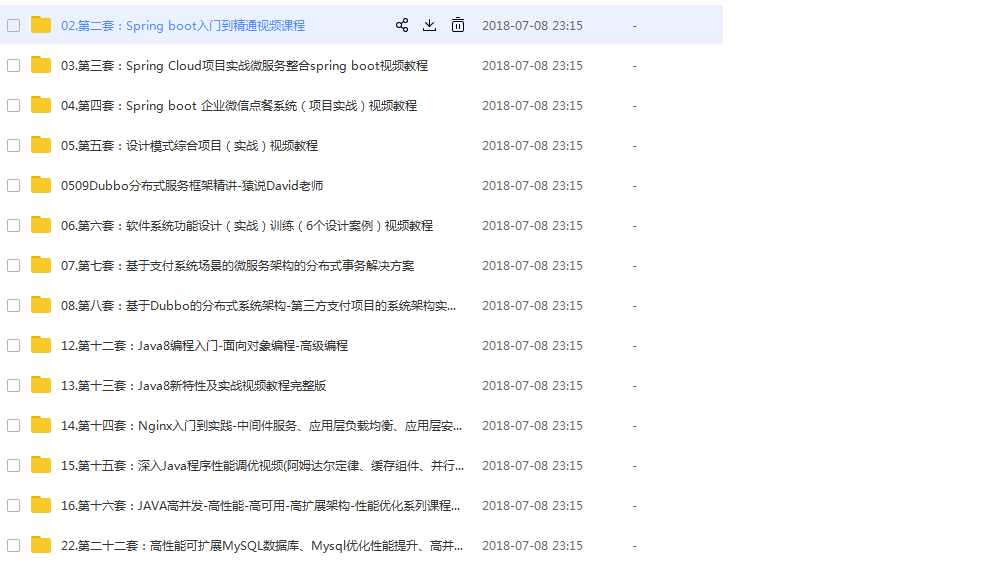Image resolution: width=987 pixels, height=565 pixels.
Task: Check the box for 16.第十六套 JAVA高并发
Action: [x=13, y=505]
